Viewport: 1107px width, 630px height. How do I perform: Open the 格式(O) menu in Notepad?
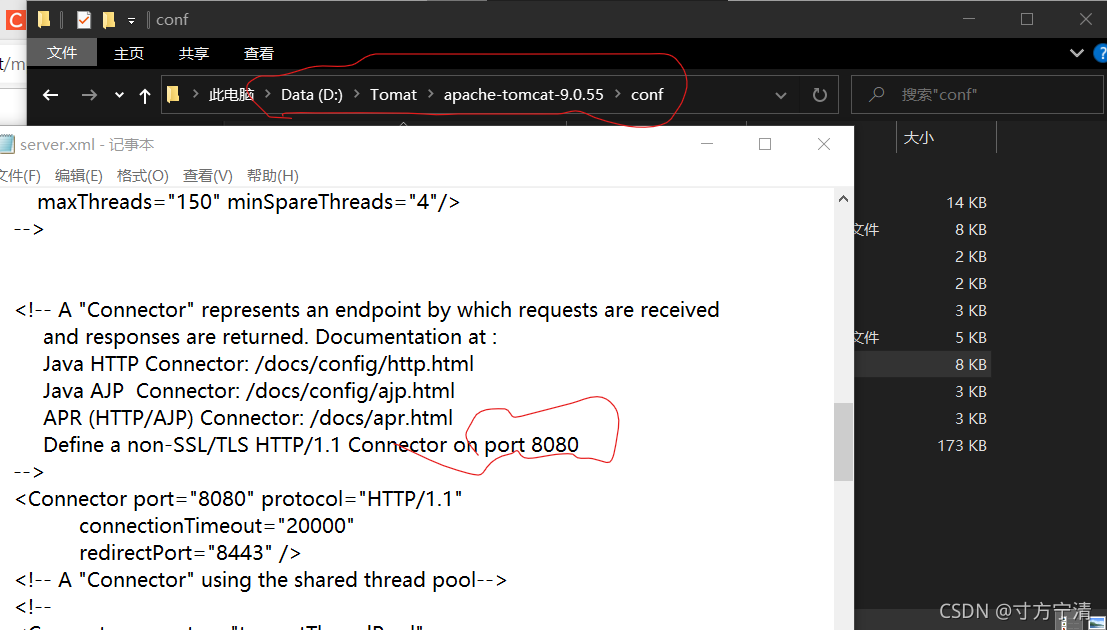[142, 175]
